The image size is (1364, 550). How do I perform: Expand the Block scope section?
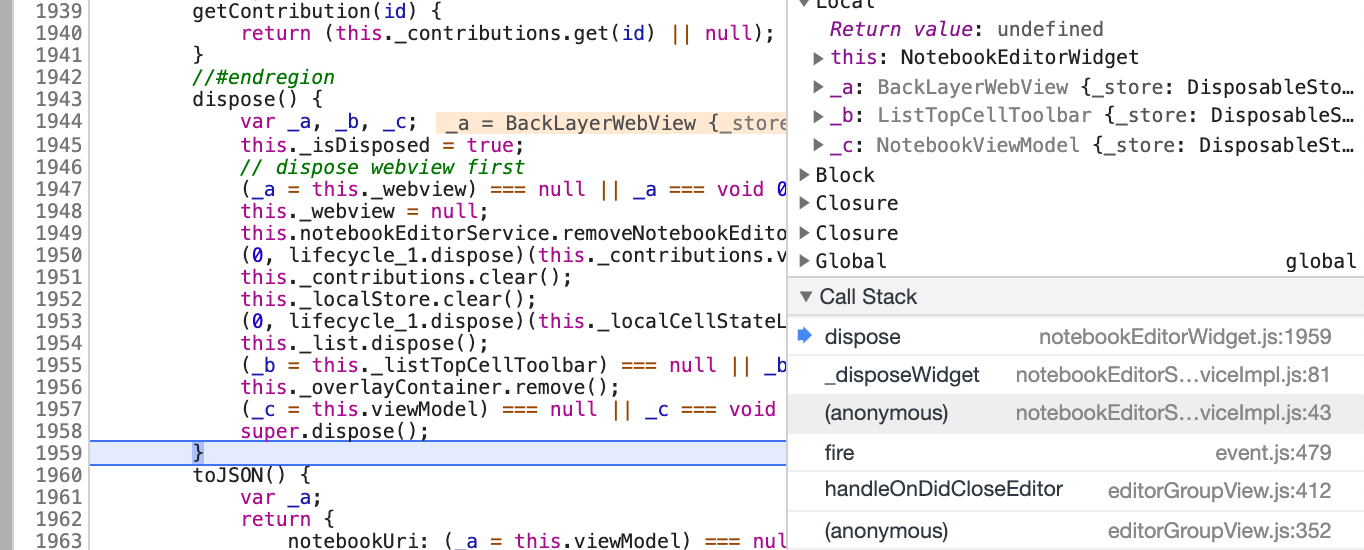click(806, 175)
